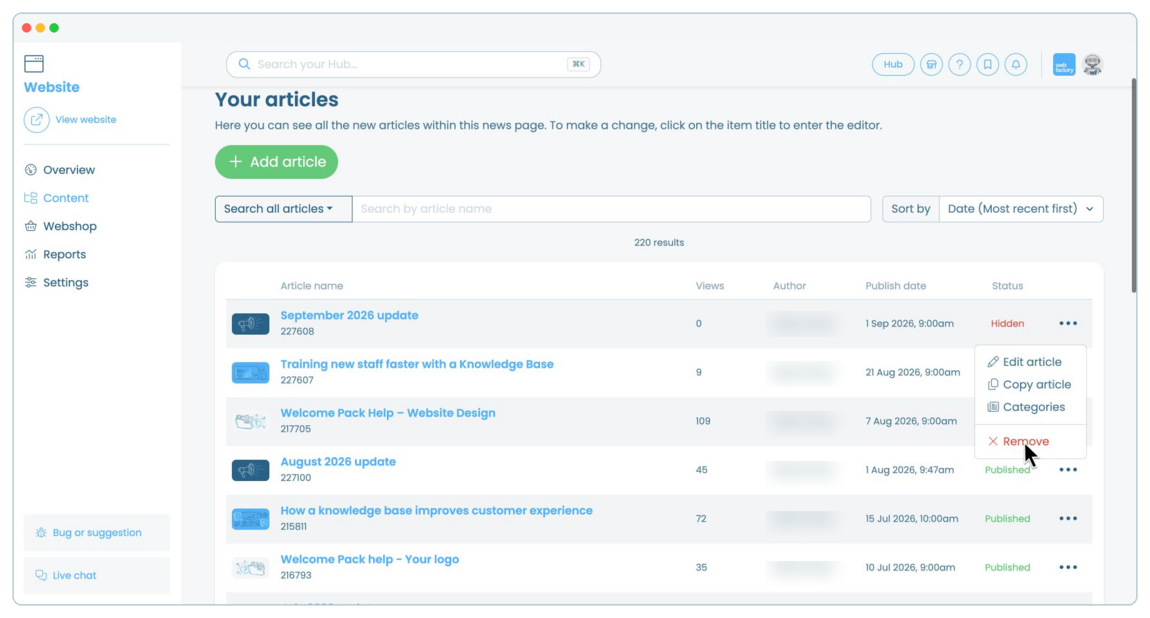Screen dimensions: 1150x618
Task: Open the View website link
Action: point(86,119)
